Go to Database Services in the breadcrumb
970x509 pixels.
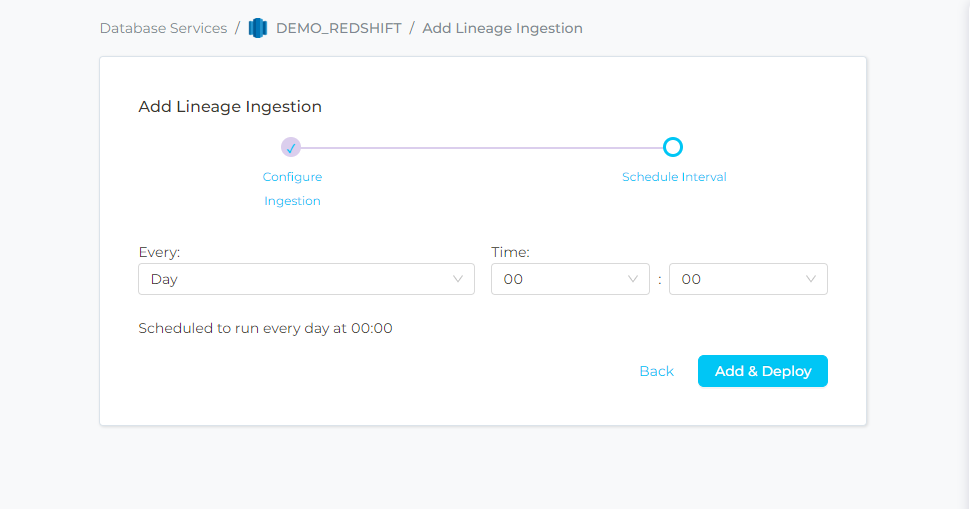tap(163, 28)
